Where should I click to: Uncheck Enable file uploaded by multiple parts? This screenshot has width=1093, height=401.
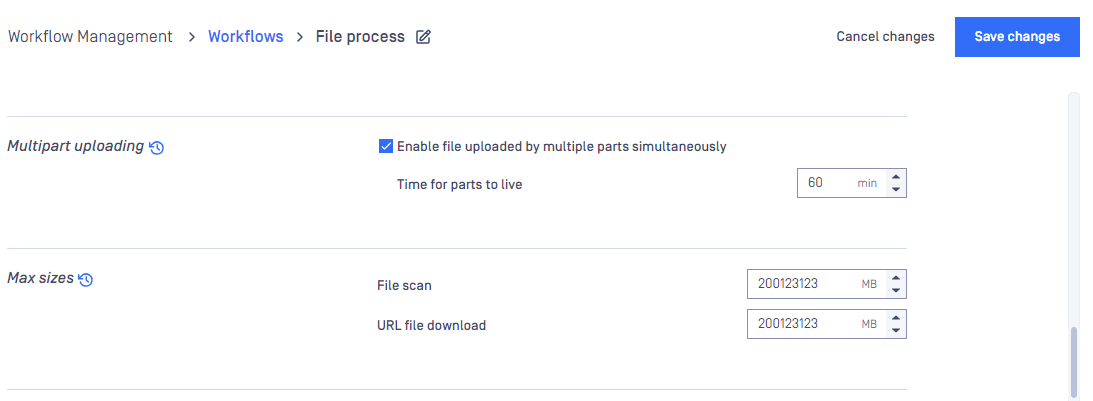(385, 146)
